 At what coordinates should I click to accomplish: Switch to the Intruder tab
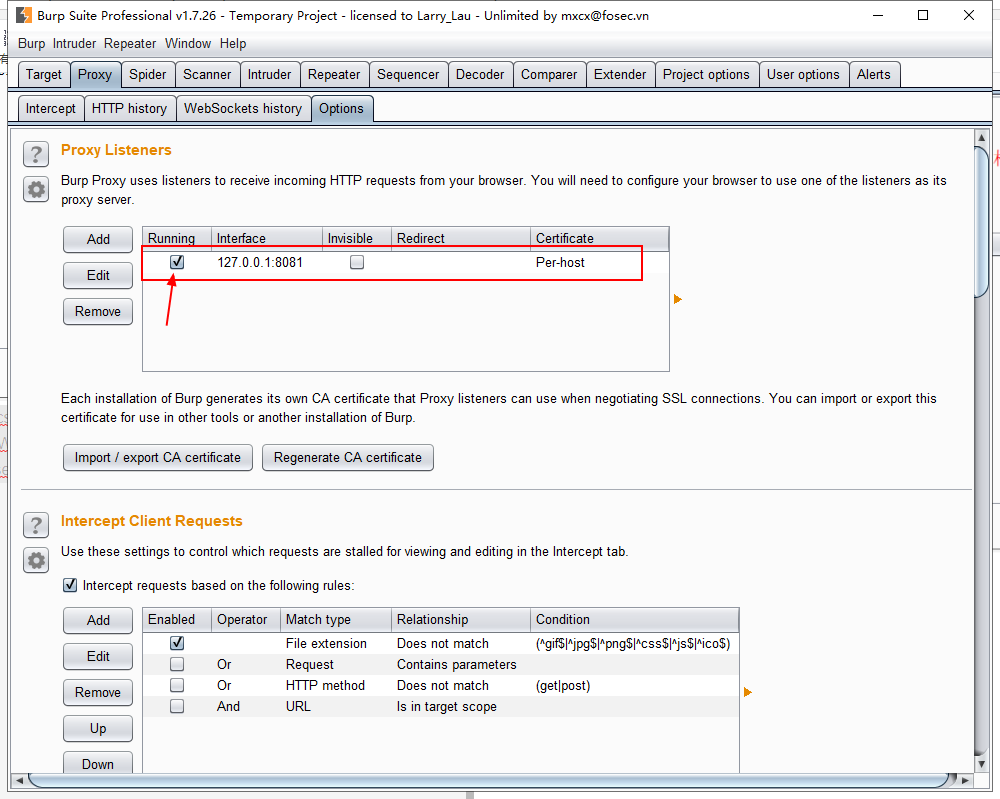(269, 75)
